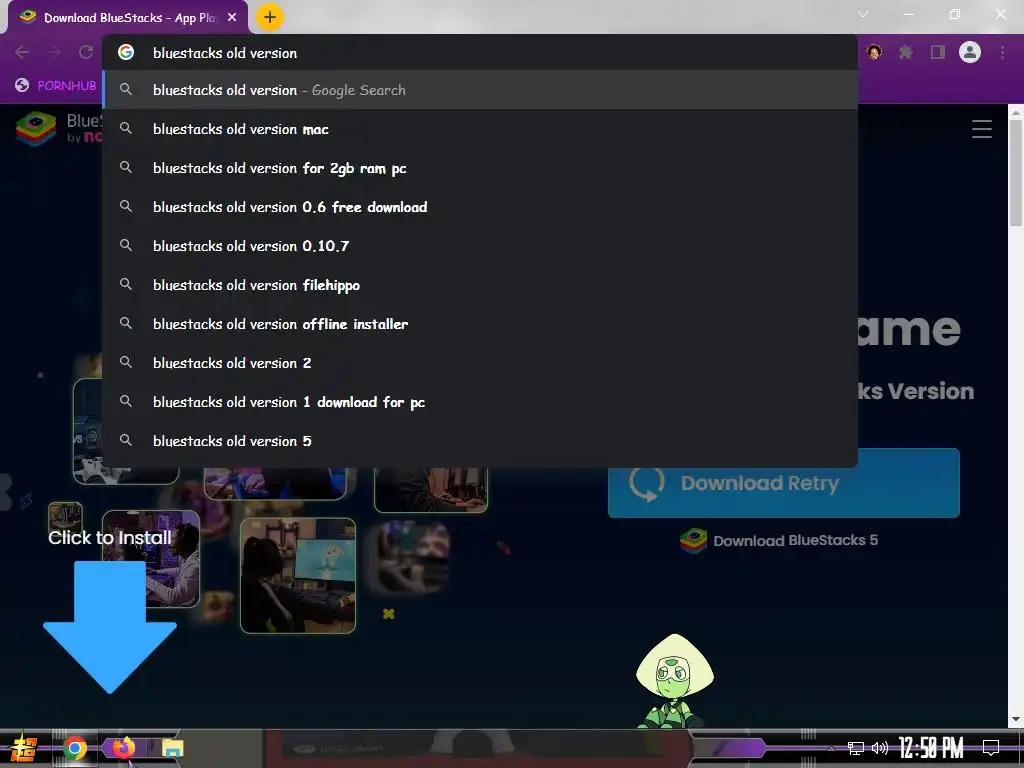Open the notification center icon
The width and height of the screenshot is (1024, 768).
[x=991, y=748]
